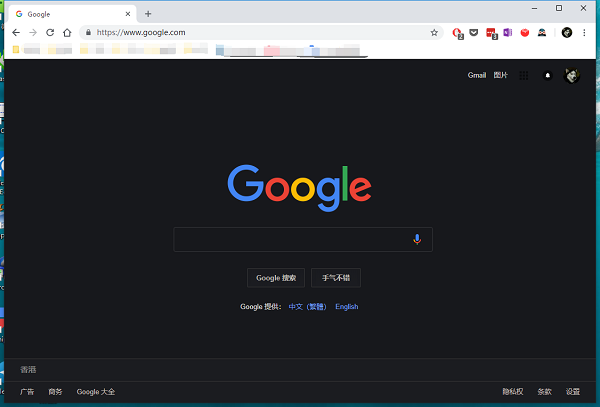Select the Google browser tab
This screenshot has height=407, width=600.
(x=73, y=14)
